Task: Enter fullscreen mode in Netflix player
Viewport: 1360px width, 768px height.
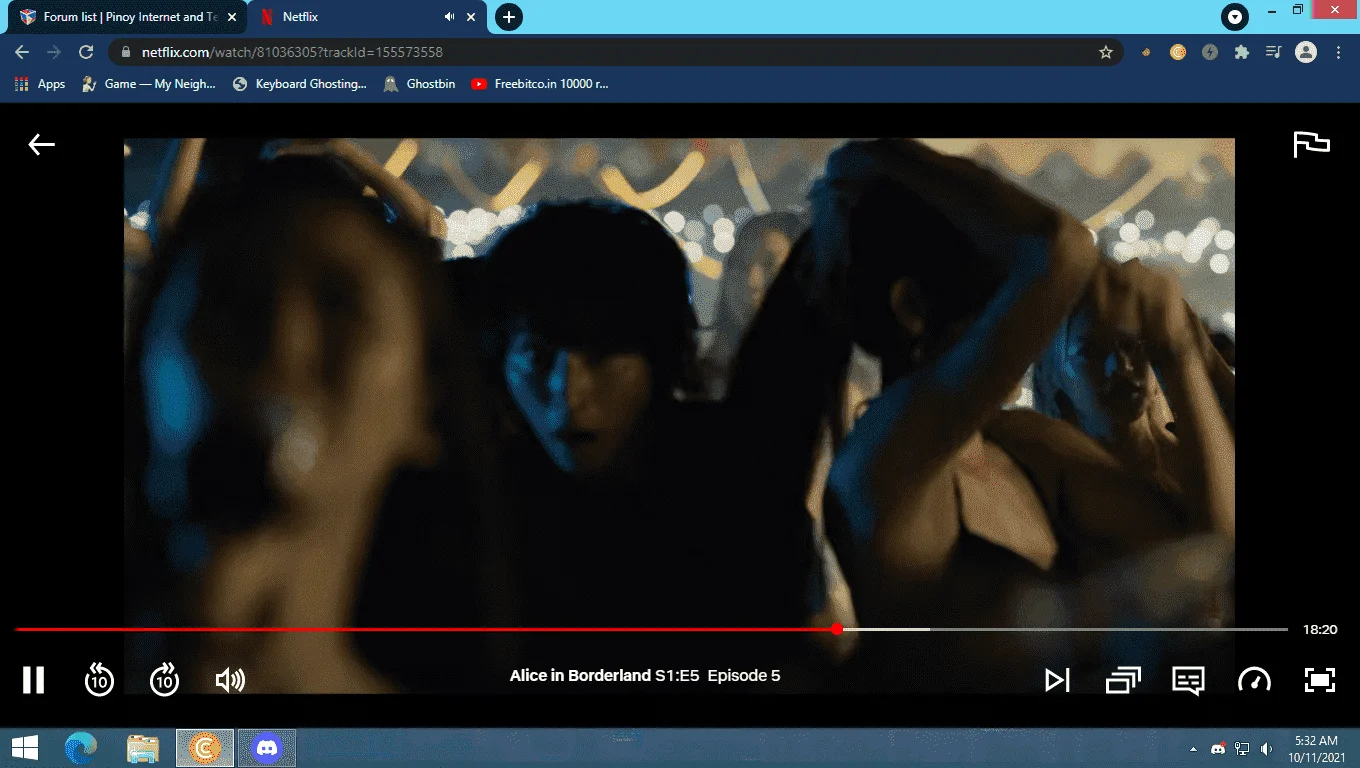Action: tap(1320, 680)
